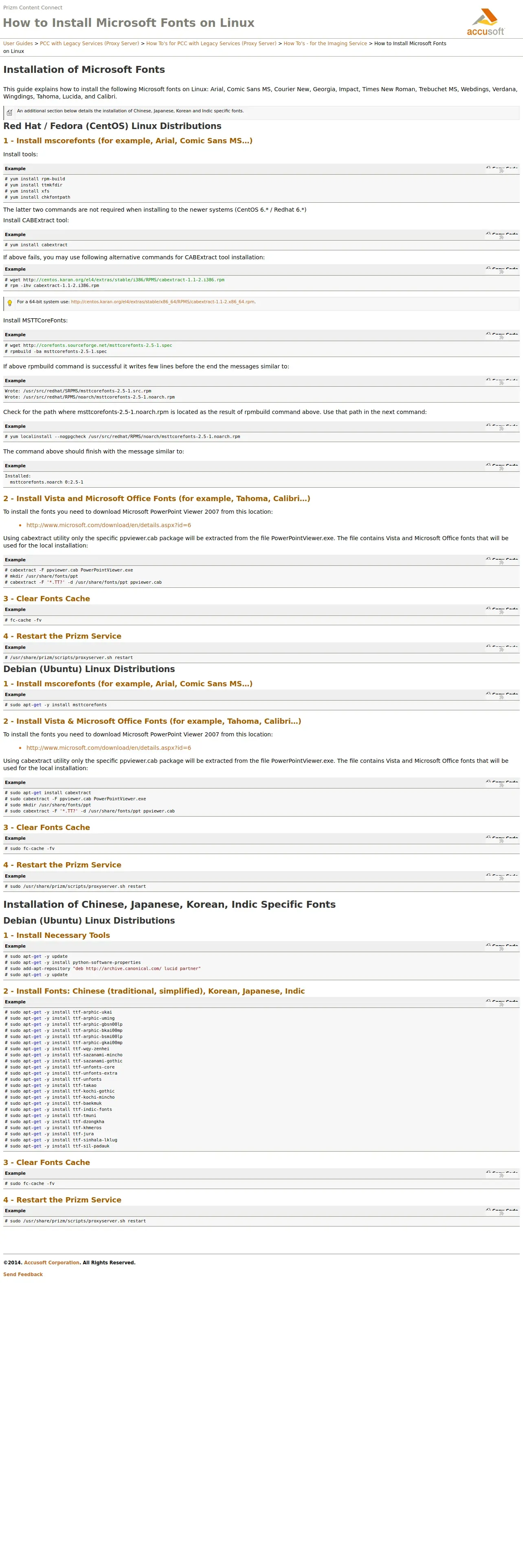Copy code for rpm -ihv cabextract block
This screenshot has height=1568, width=523.
coord(502,269)
